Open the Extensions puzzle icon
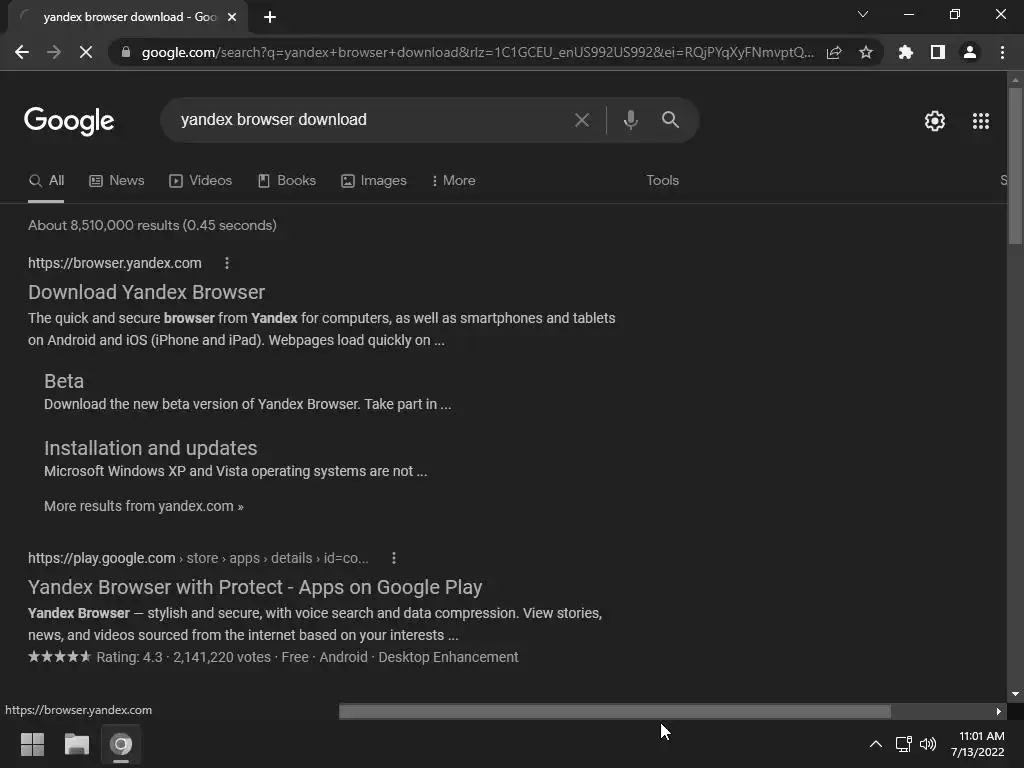1024x768 pixels. [906, 52]
